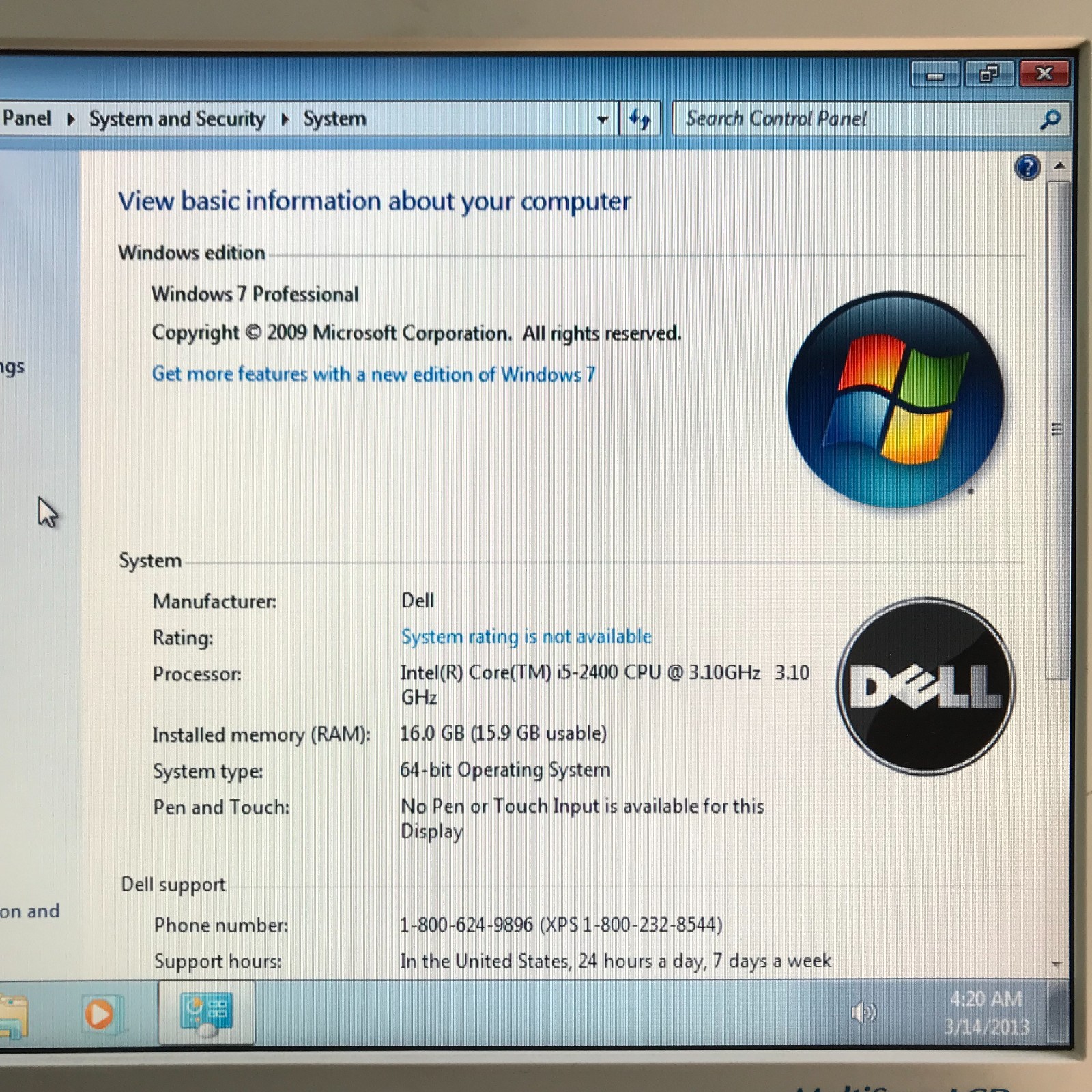Select the Support hours value text

(616, 961)
